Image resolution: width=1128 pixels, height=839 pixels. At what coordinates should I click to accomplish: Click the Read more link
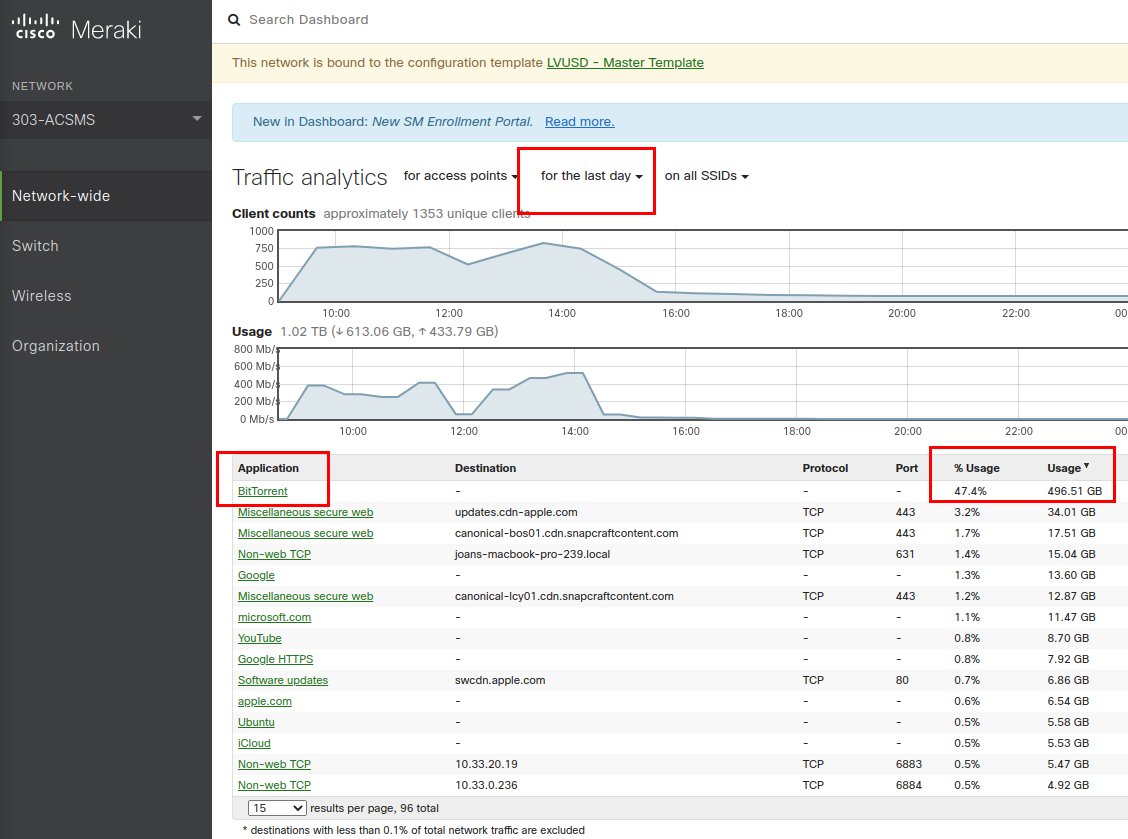pos(579,122)
